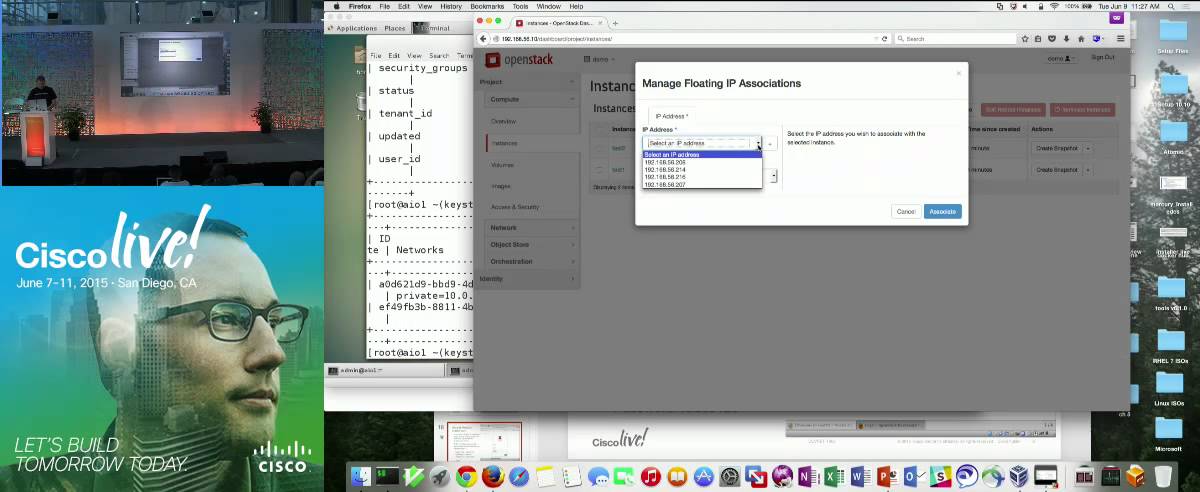Expand the Network sidebar section
Screen dimensions: 1200x492
point(530,227)
